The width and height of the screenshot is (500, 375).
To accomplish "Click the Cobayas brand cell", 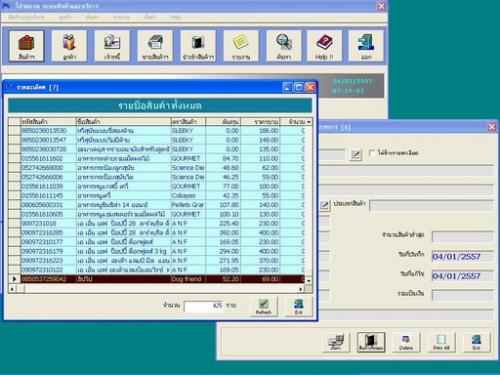I will pos(188,195).
